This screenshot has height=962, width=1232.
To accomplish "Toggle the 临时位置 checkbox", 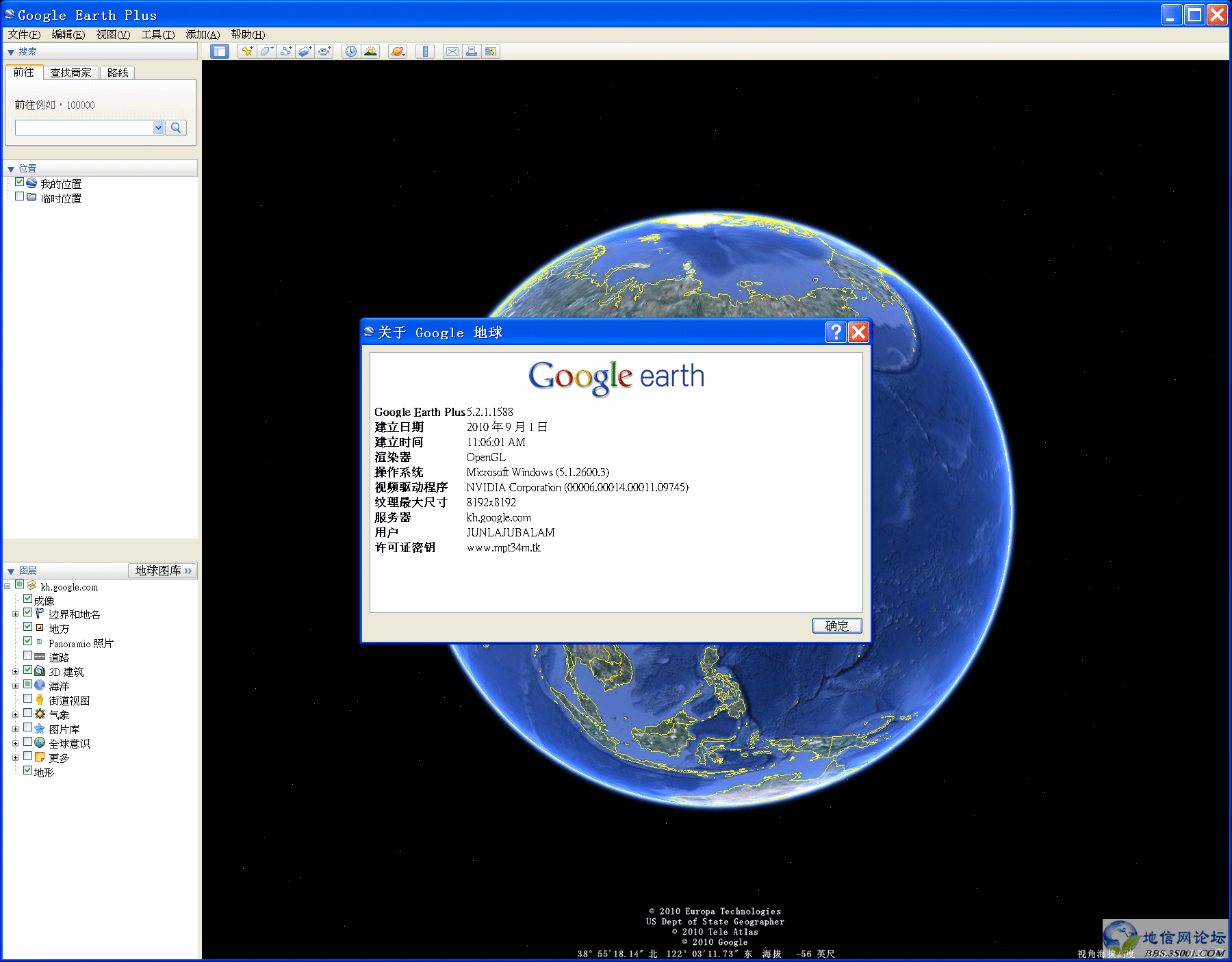I will (20, 196).
